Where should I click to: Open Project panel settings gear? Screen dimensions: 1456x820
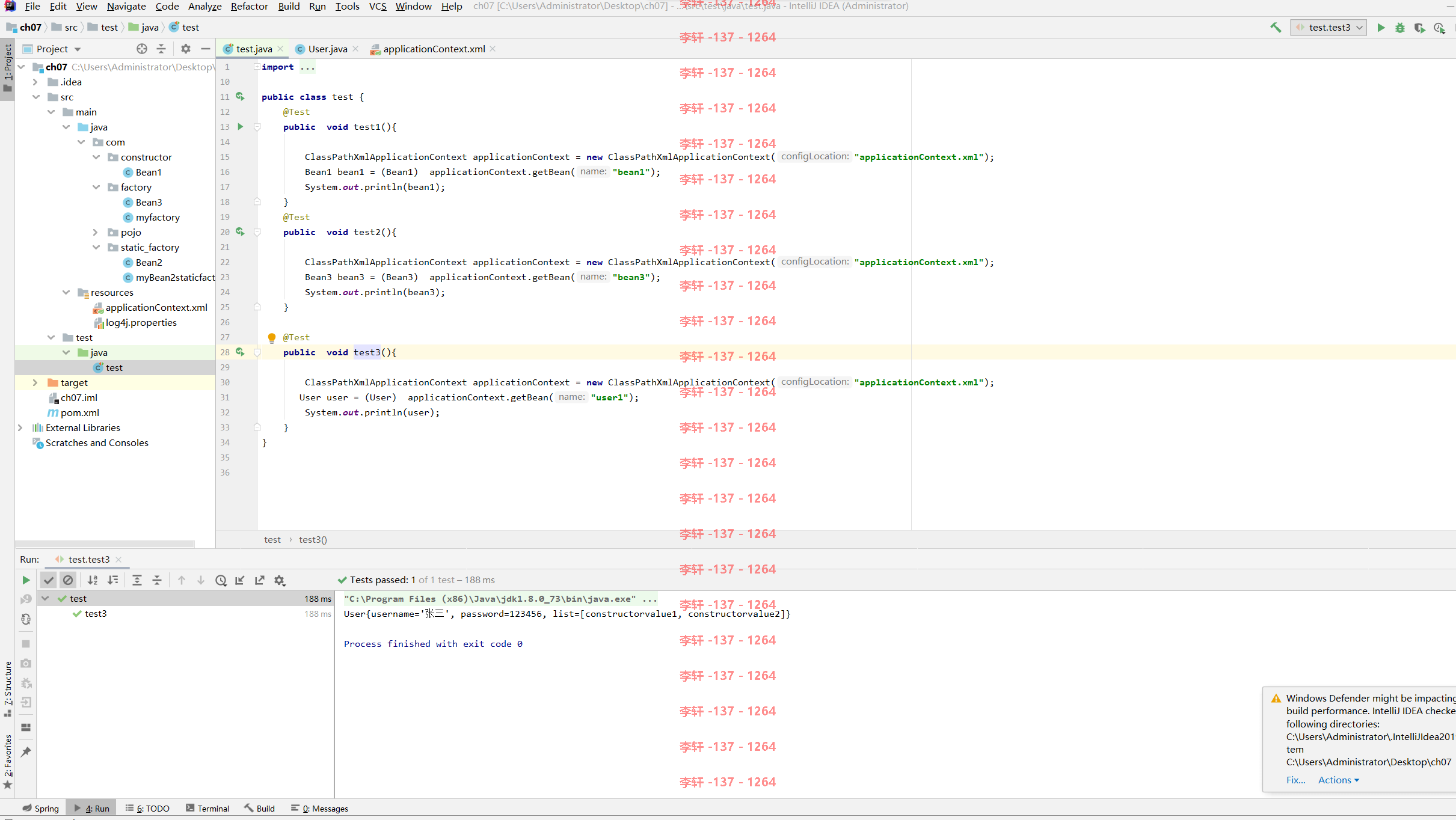tap(186, 49)
